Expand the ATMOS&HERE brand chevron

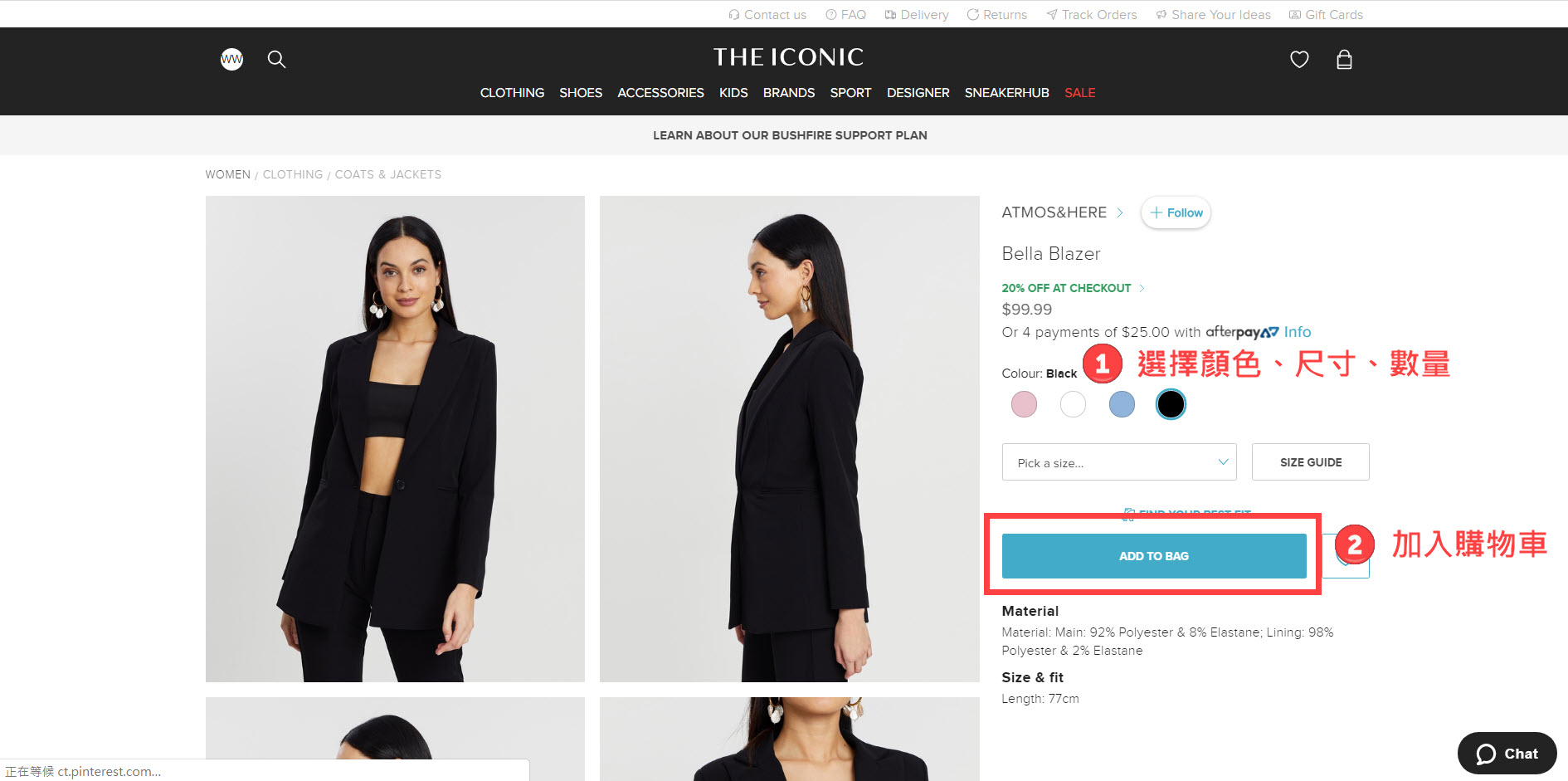tap(1120, 212)
